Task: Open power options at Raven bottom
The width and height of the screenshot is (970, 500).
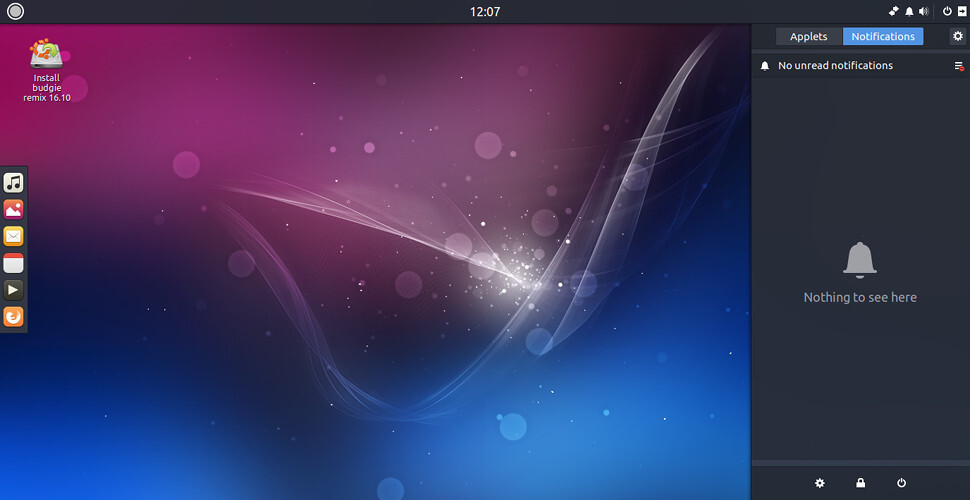Action: [901, 483]
